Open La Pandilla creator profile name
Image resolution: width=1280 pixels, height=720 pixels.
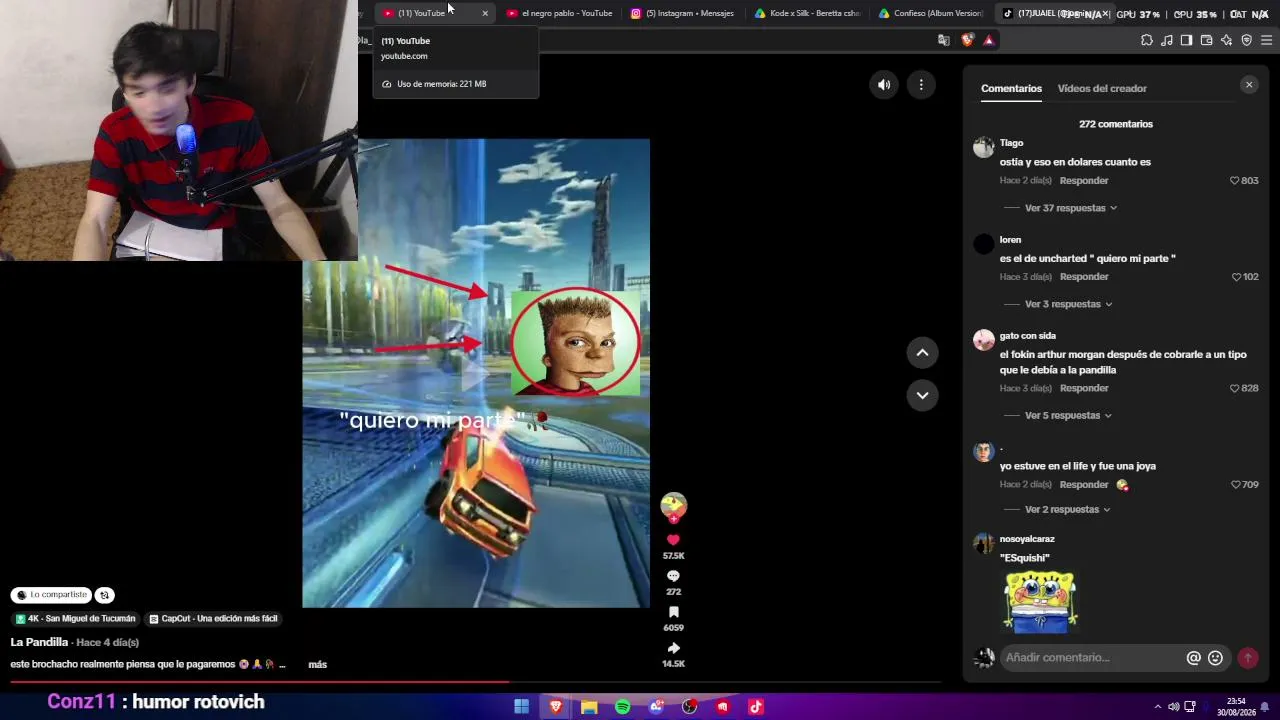(39, 642)
